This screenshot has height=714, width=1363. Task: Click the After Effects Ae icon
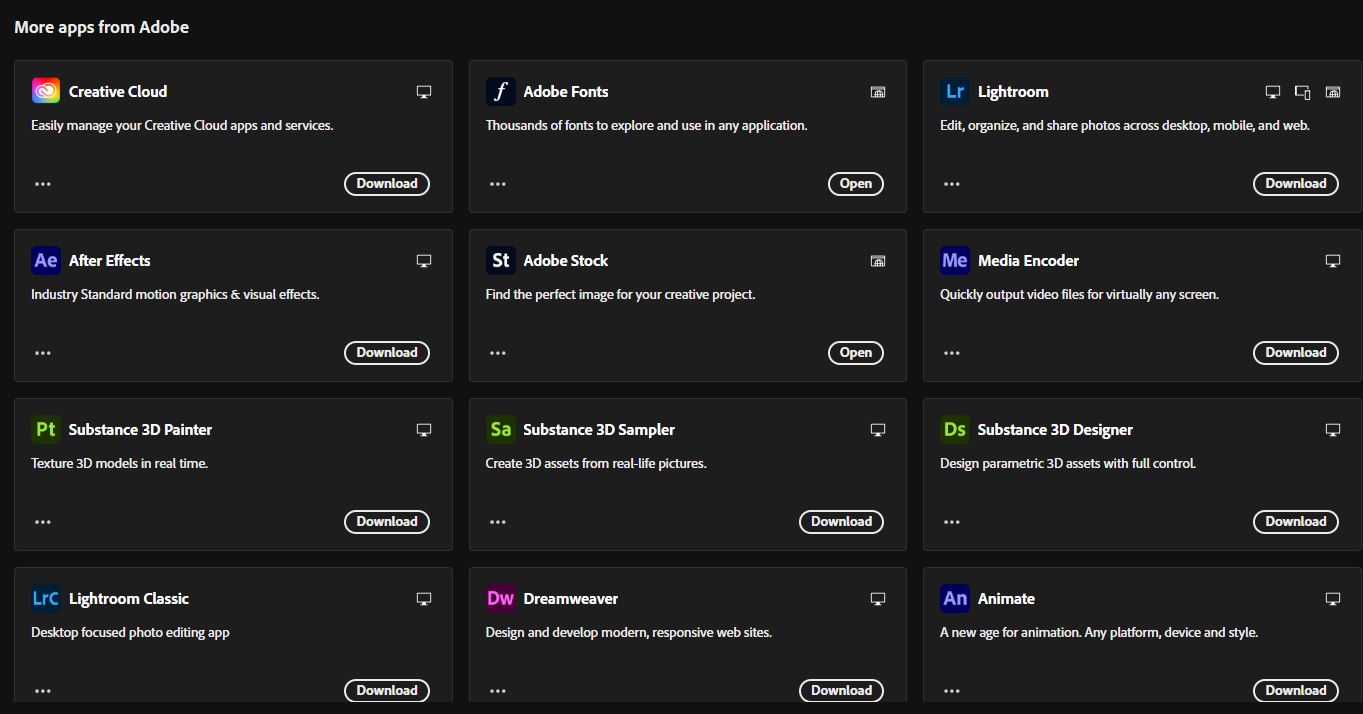pyautogui.click(x=46, y=260)
